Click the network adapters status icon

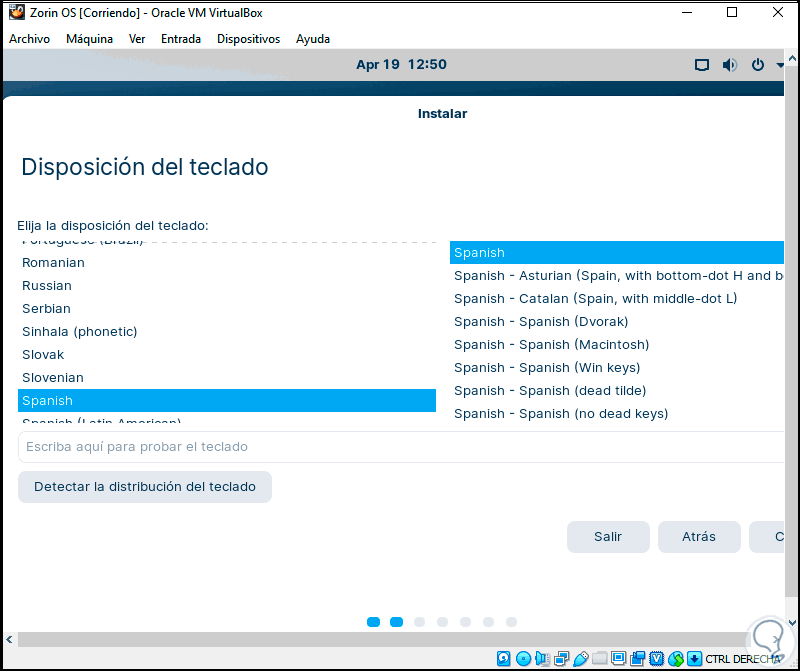click(561, 659)
